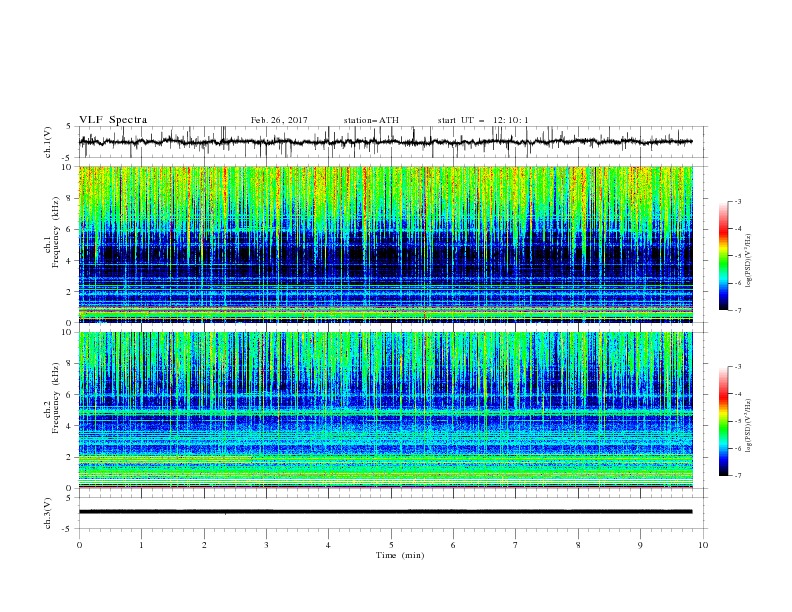Image resolution: width=792 pixels, height=612 pixels.
Task: Click the "-7" label on ch.1 color scale
Action: [x=737, y=310]
